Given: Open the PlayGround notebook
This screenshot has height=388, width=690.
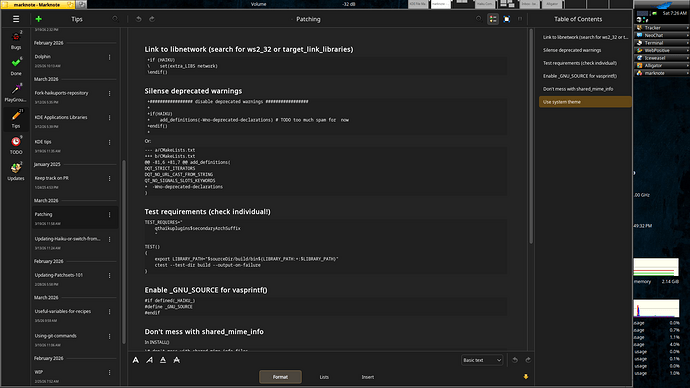Looking at the screenshot, I should (16, 93).
